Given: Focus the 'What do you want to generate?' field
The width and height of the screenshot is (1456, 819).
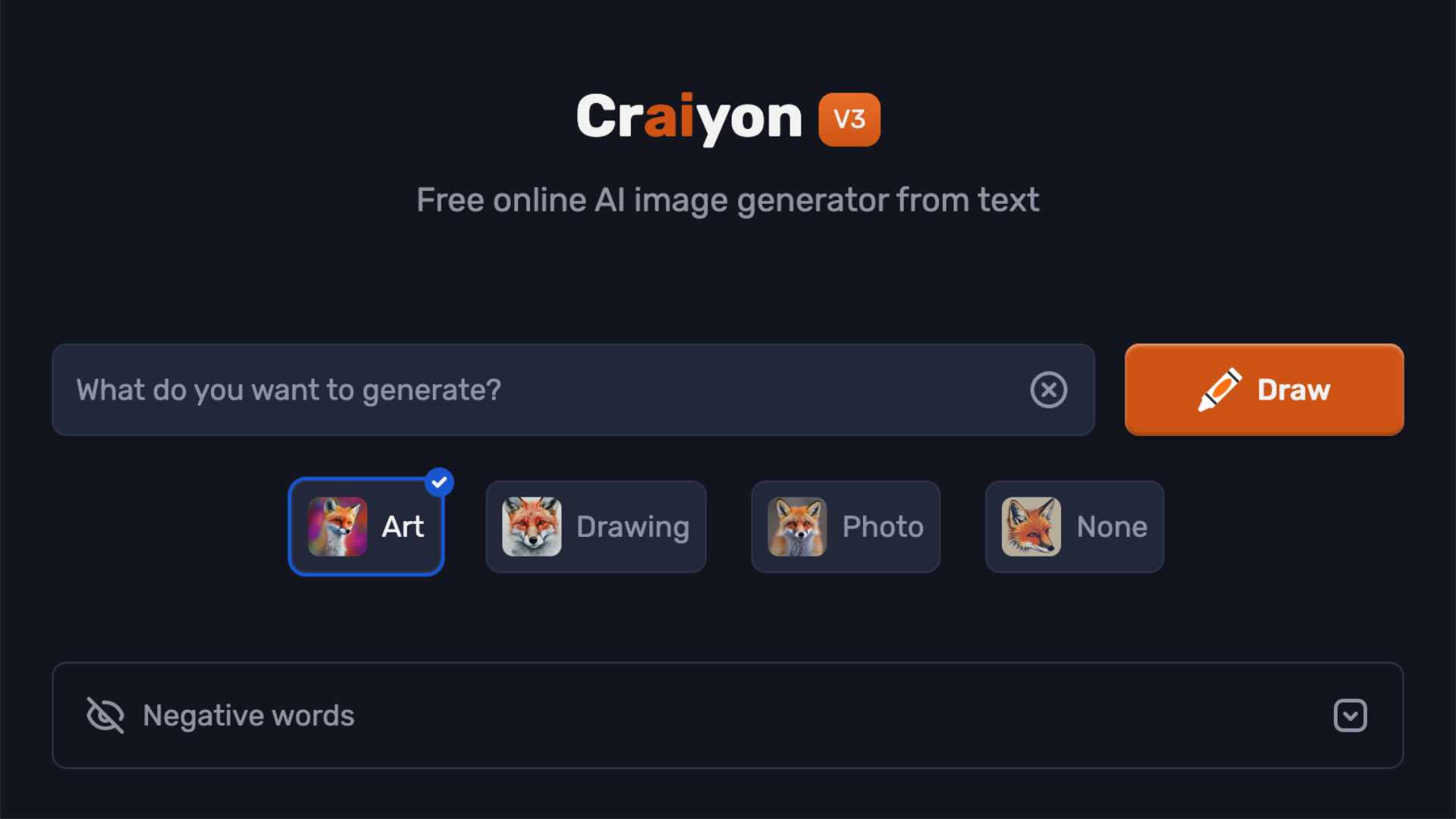Looking at the screenshot, I should click(x=573, y=390).
